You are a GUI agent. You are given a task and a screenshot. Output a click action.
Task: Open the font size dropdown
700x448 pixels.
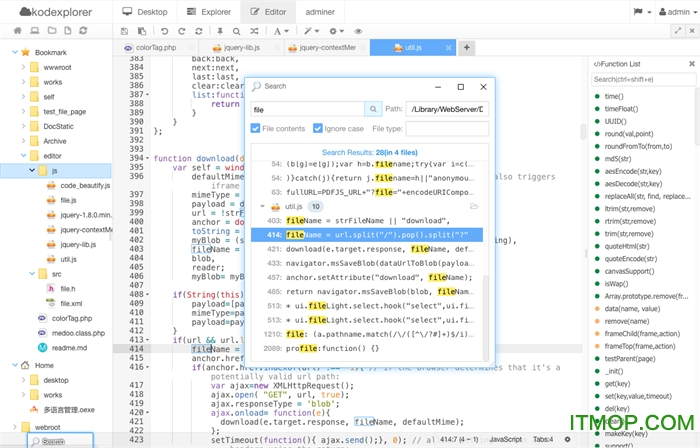281,31
